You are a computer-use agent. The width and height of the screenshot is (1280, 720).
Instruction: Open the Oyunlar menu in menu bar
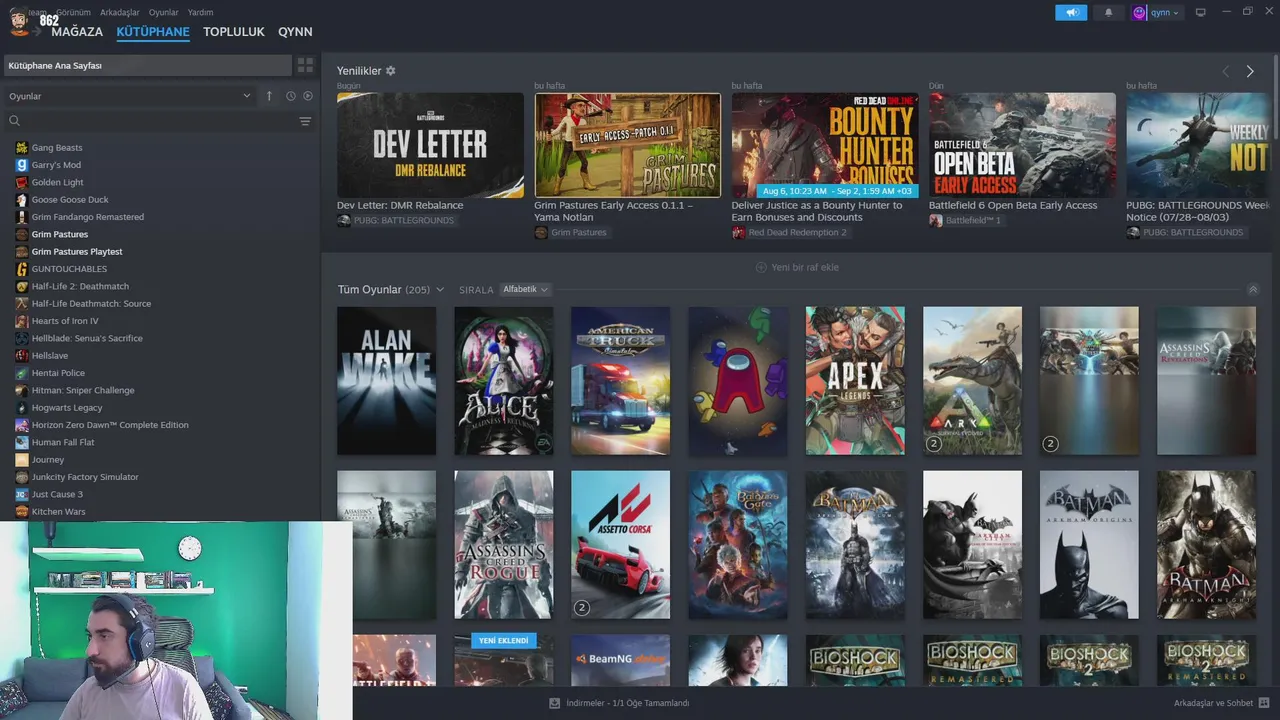(x=164, y=12)
